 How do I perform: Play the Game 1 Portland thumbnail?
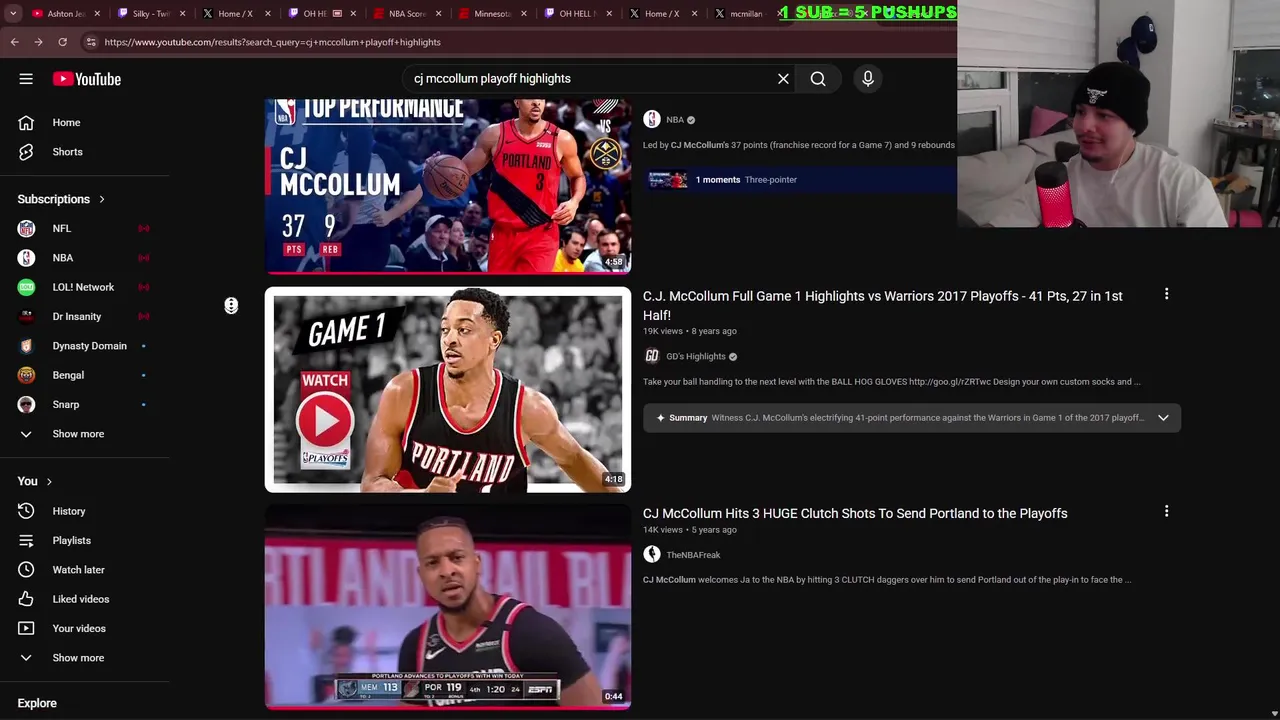tap(448, 390)
